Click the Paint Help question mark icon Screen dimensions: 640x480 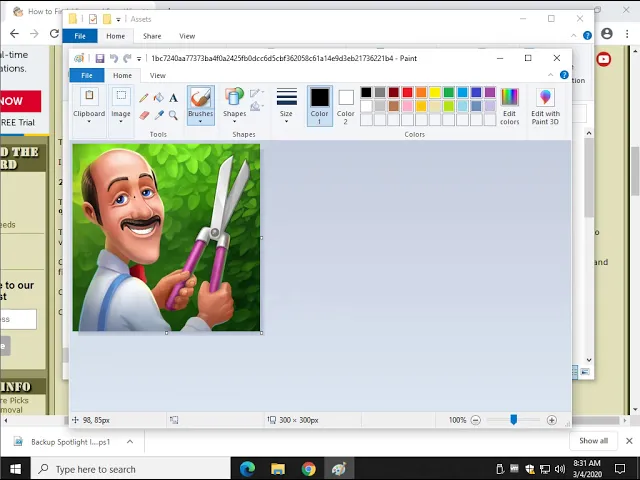564,75
